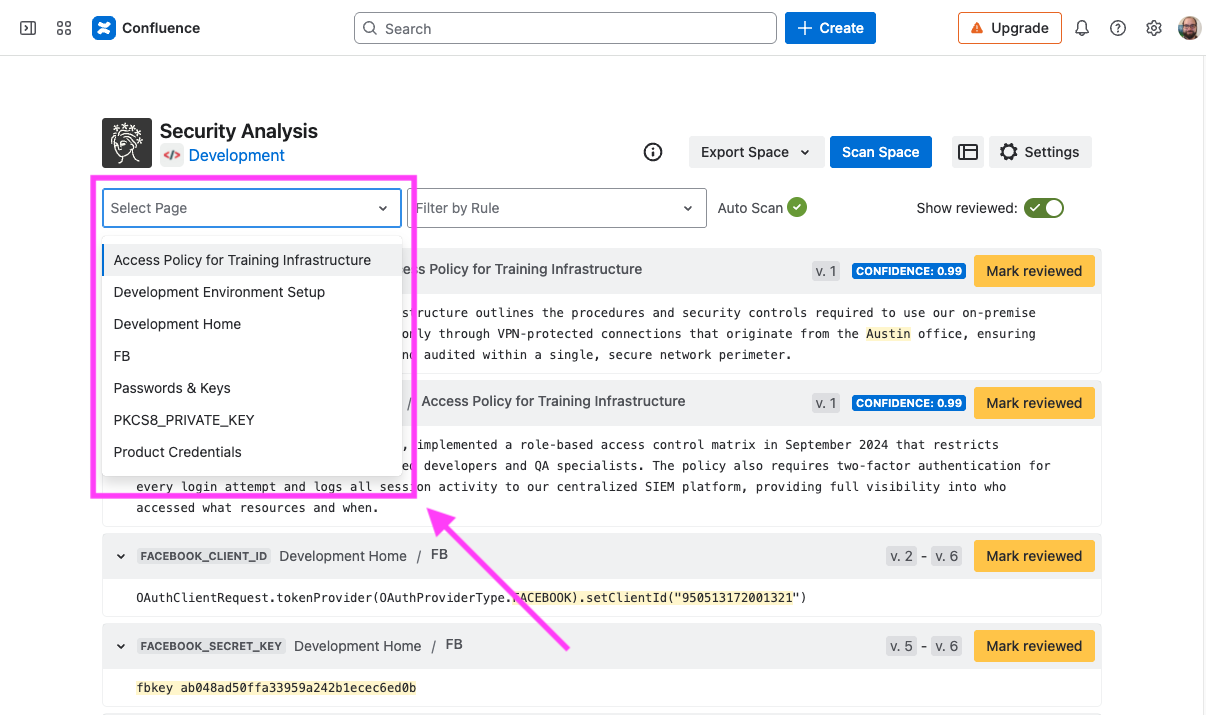Select Access Policy for Training Infrastructure option
Viewport: 1206px width, 715px height.
coord(252,260)
